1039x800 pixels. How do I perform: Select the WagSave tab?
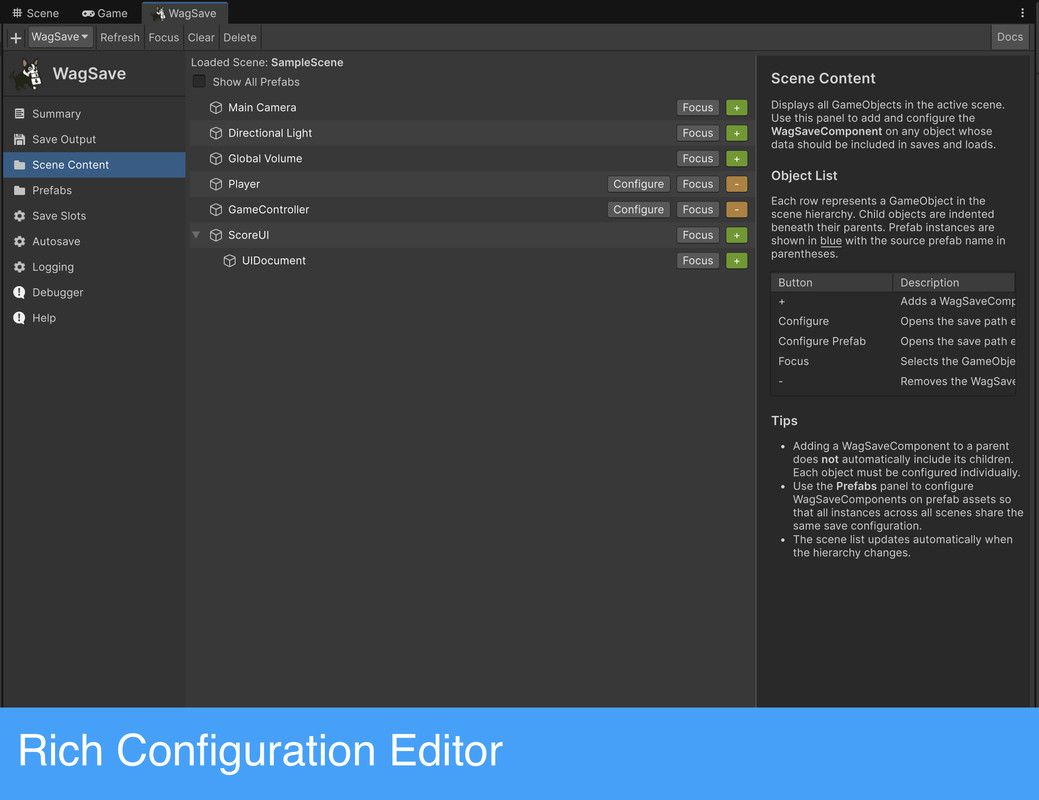(185, 13)
